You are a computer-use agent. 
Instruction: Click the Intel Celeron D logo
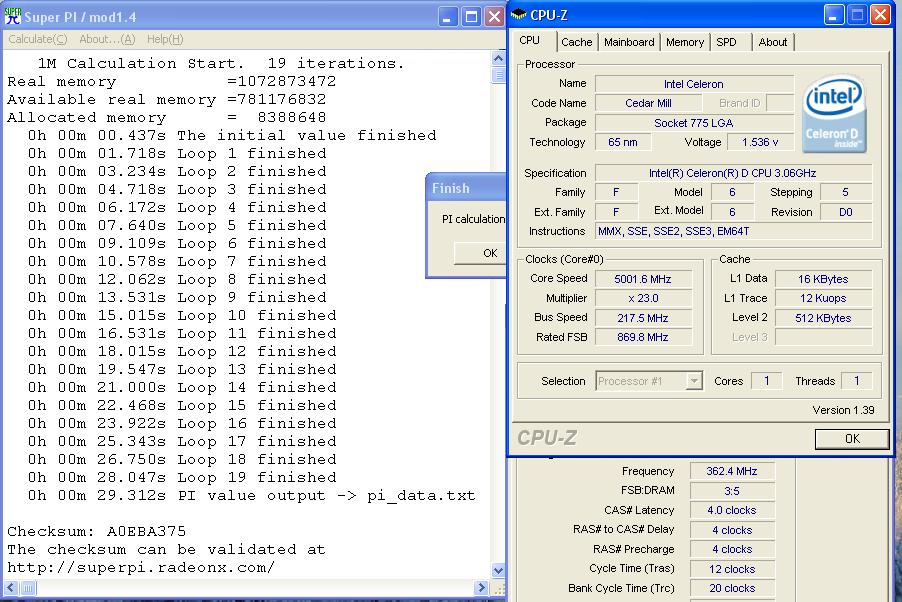click(x=834, y=114)
